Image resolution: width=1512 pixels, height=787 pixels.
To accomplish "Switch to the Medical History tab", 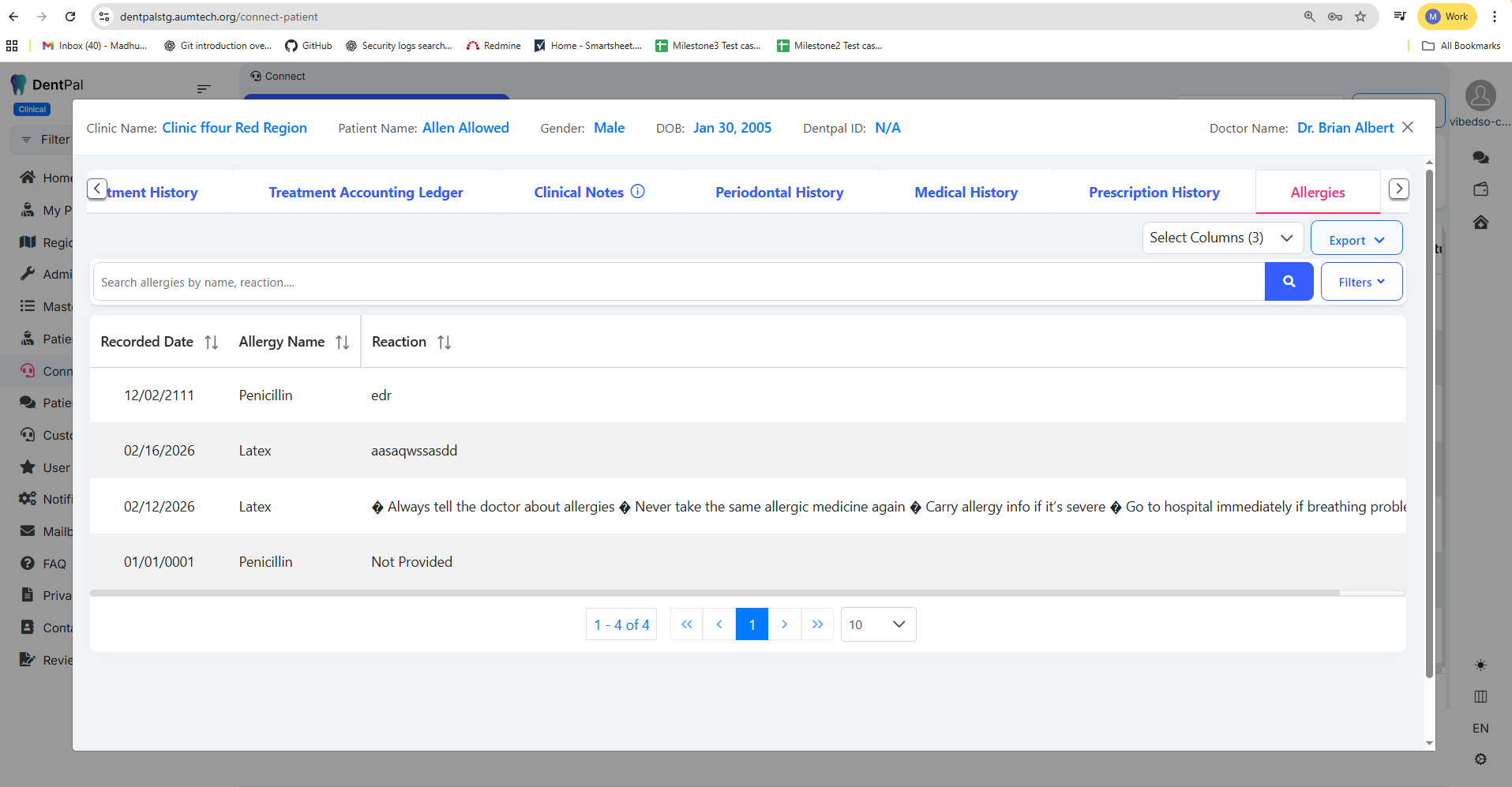I will pyautogui.click(x=966, y=193).
